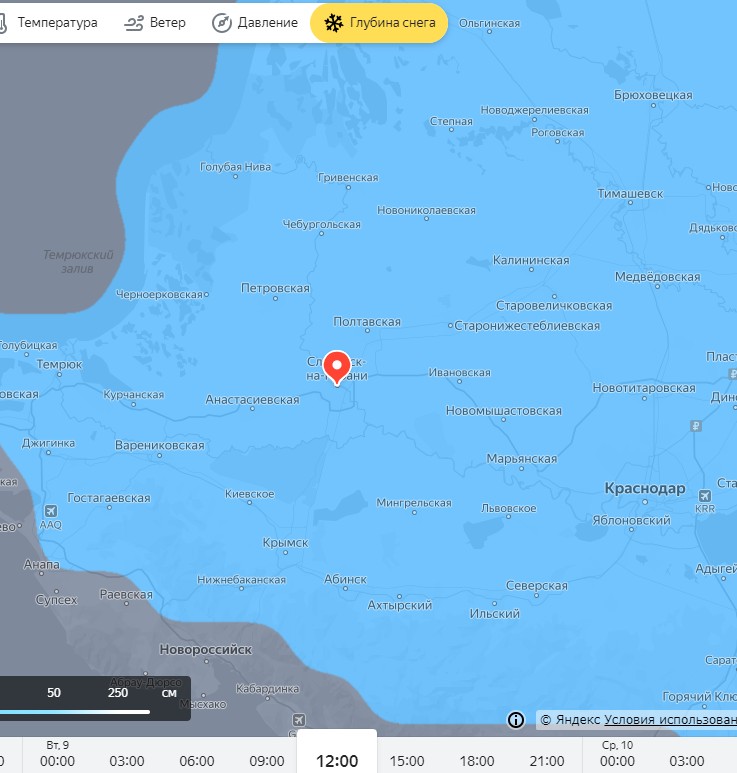The image size is (737, 773).
Task: Click the KRR airport icon near Краснодар
Action: click(x=704, y=495)
